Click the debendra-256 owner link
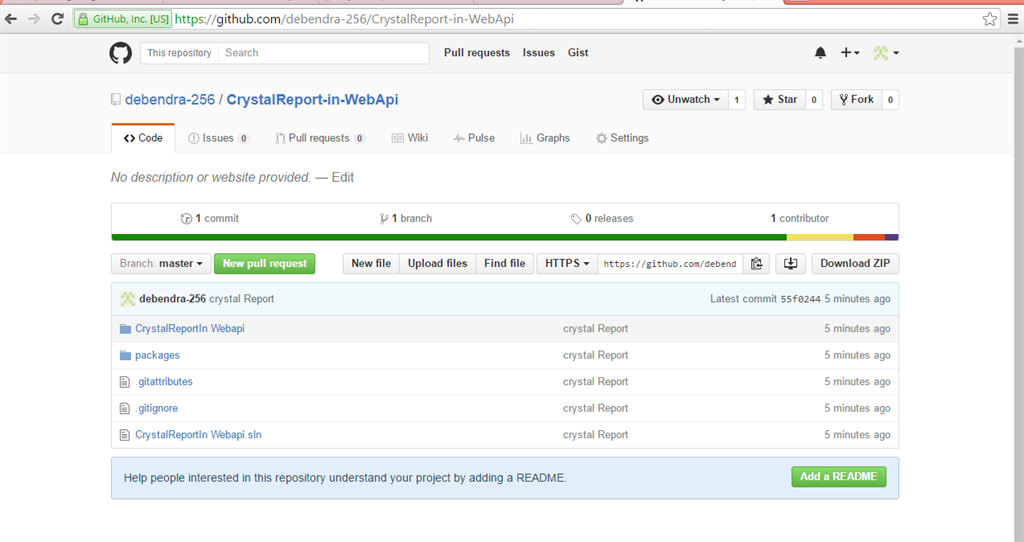 click(x=170, y=100)
